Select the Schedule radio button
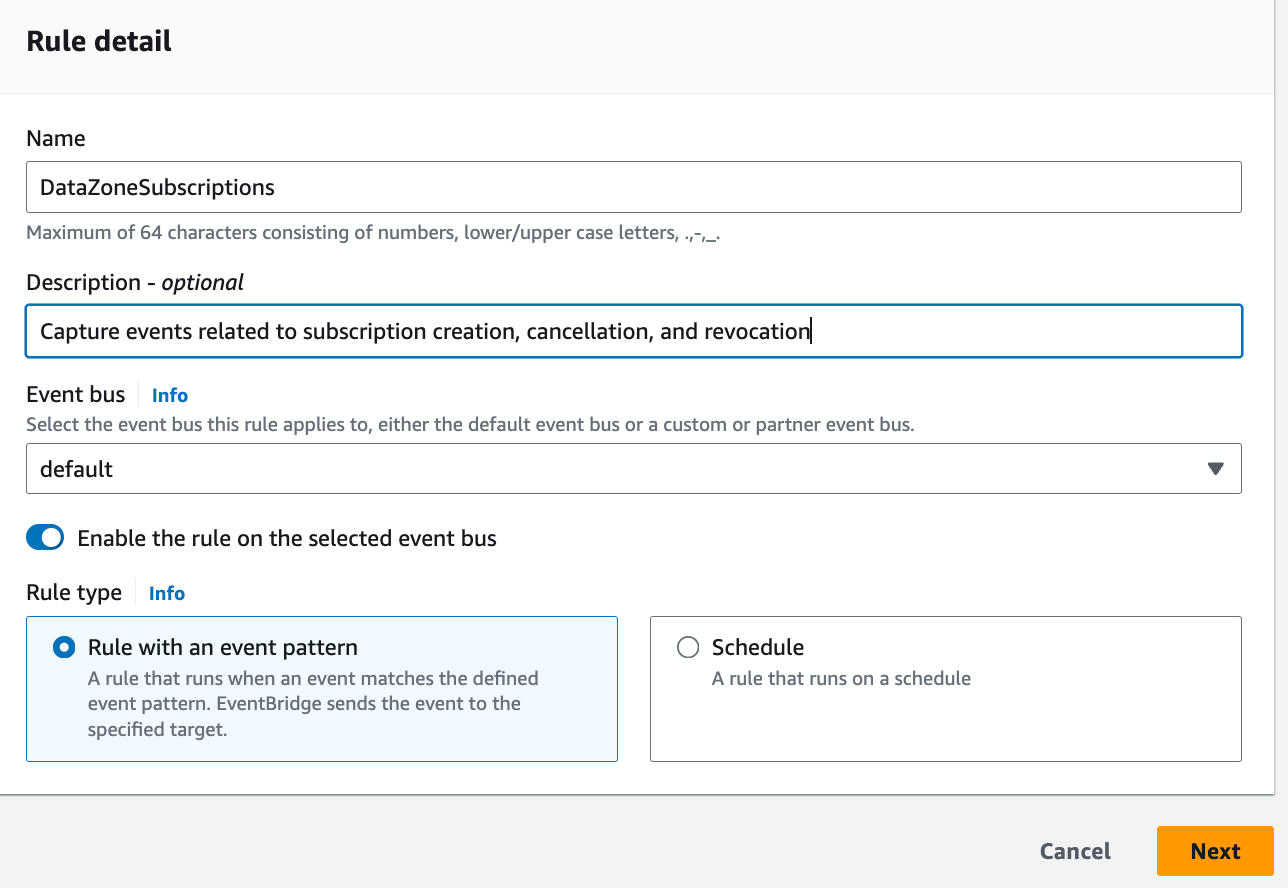1288x888 pixels. (688, 648)
